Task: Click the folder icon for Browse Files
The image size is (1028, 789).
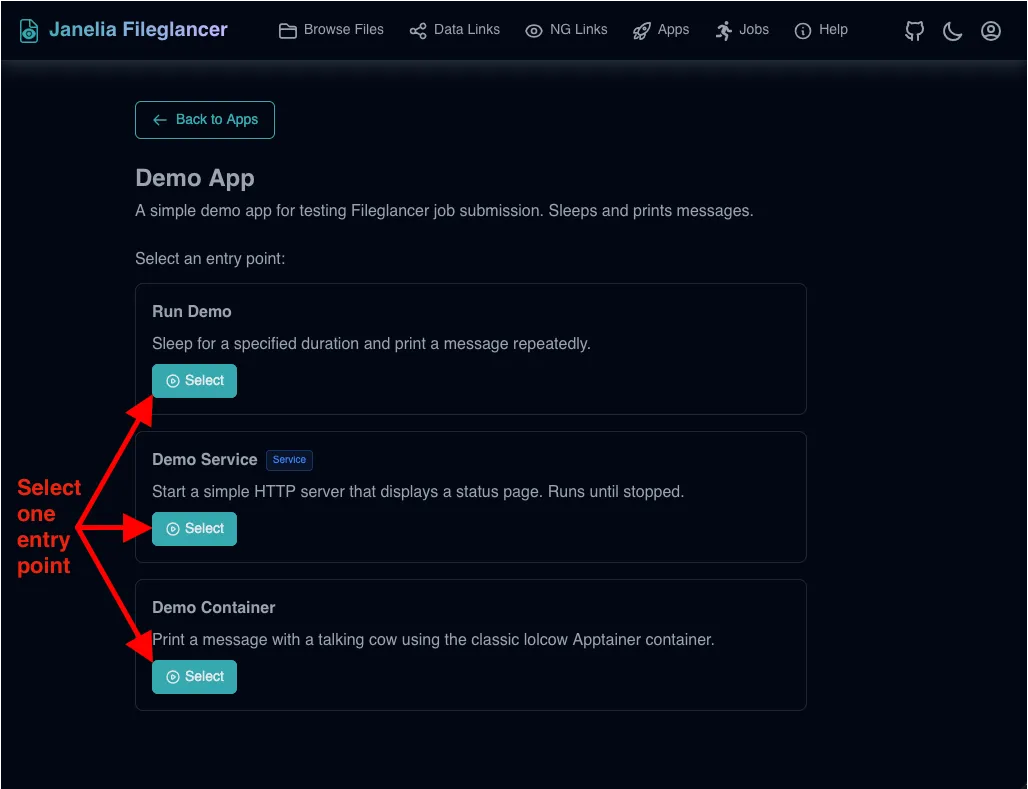Action: point(288,31)
